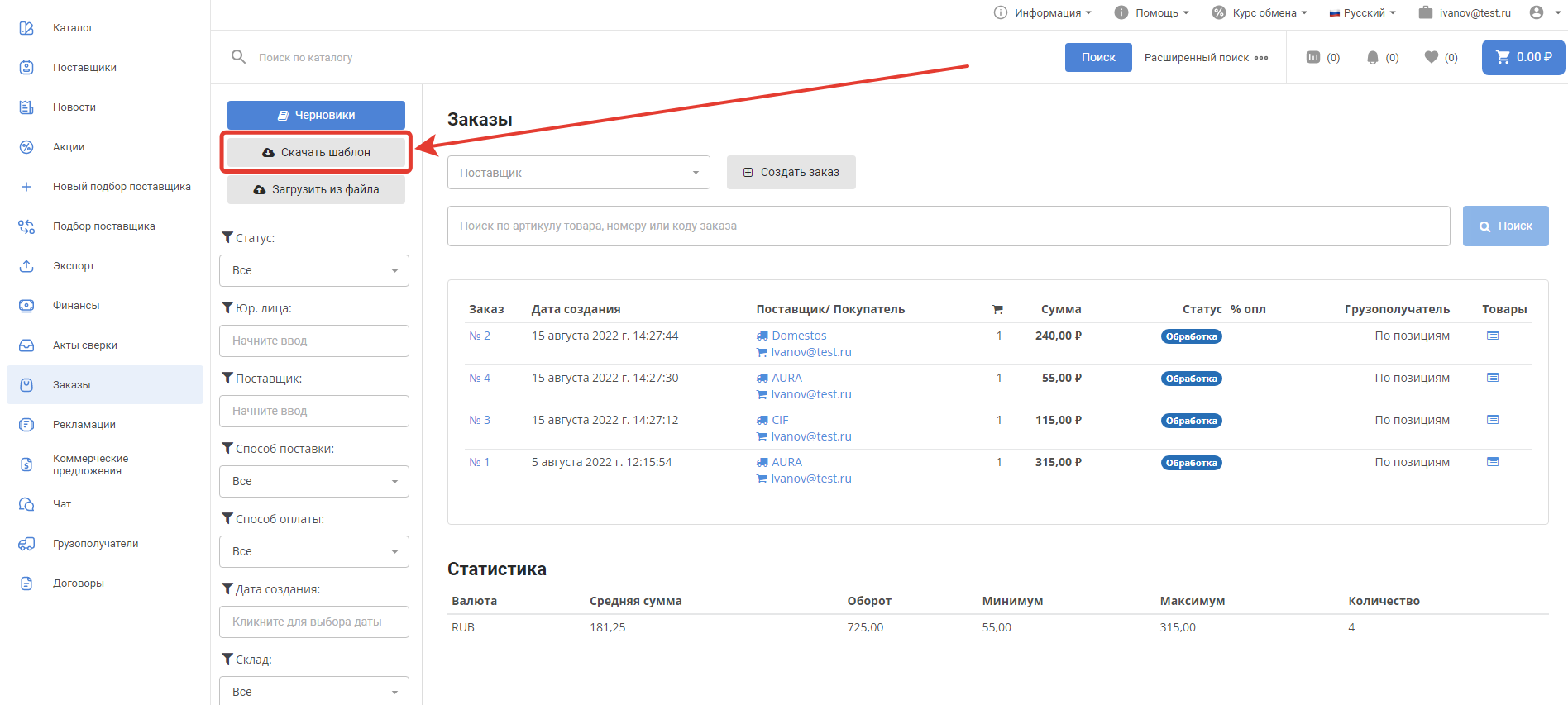Open Финансы in the sidebar
This screenshot has width=1568, height=705.
click(76, 306)
